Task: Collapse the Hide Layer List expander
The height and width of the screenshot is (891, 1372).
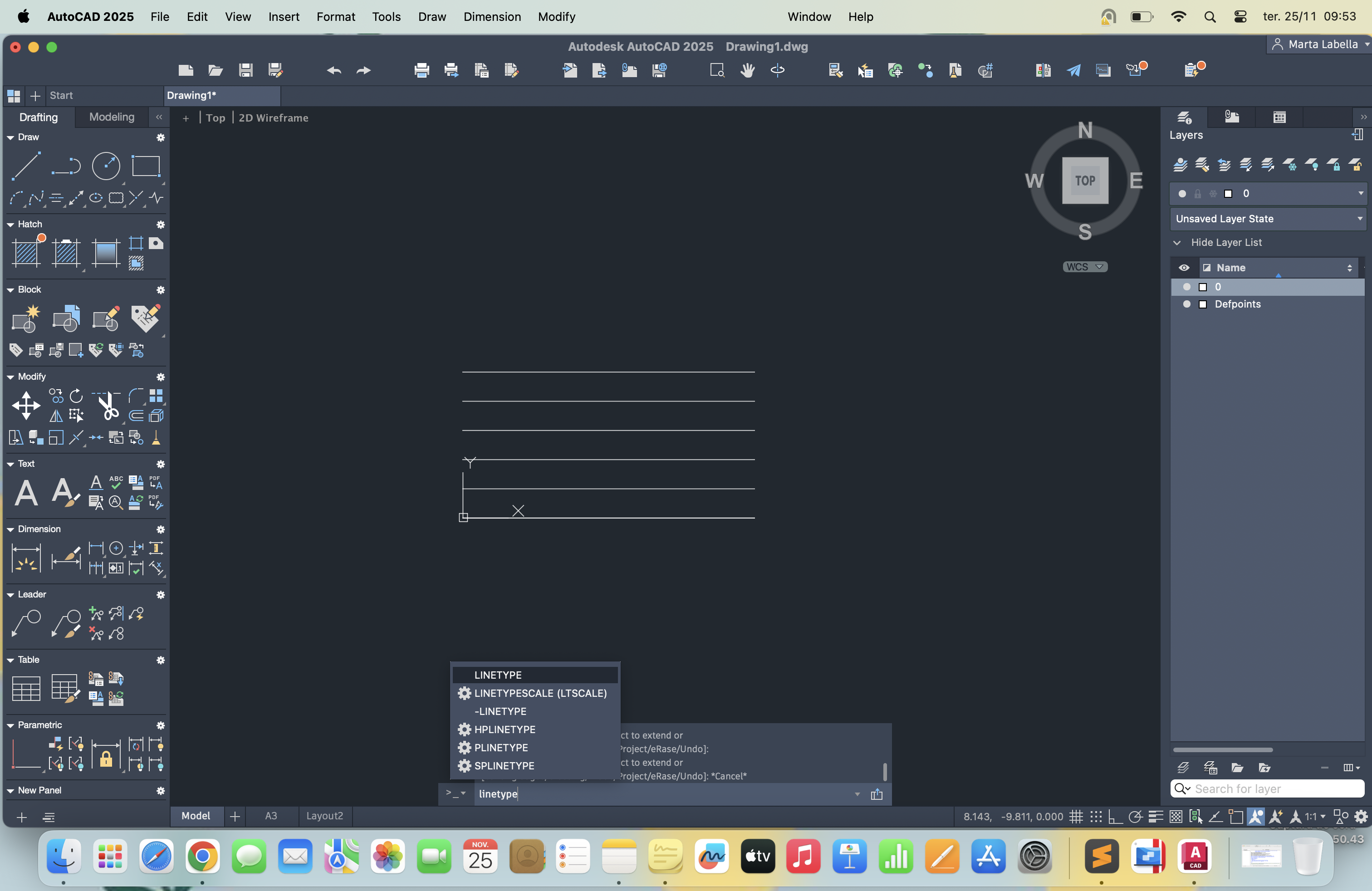Action: click(1177, 243)
